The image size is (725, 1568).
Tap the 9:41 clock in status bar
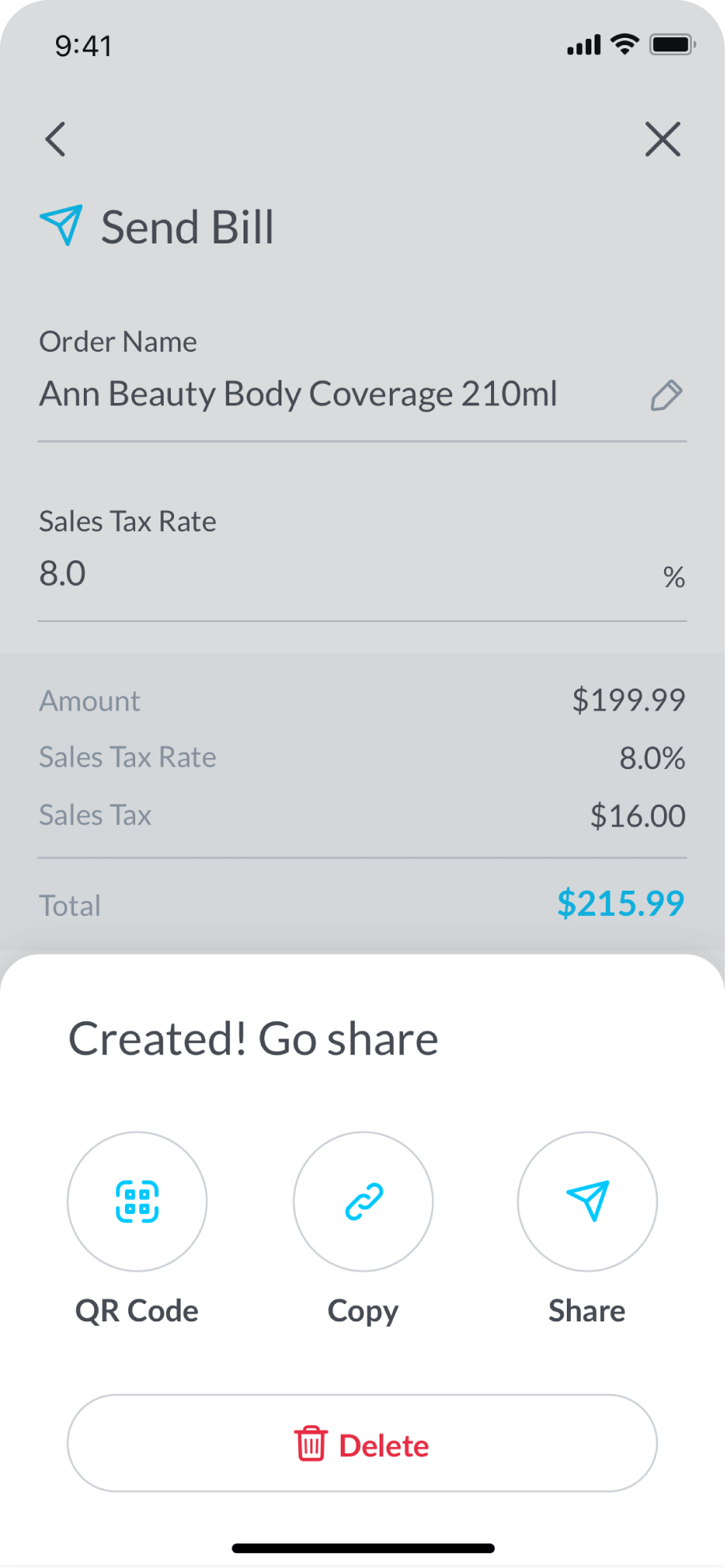click(x=84, y=46)
